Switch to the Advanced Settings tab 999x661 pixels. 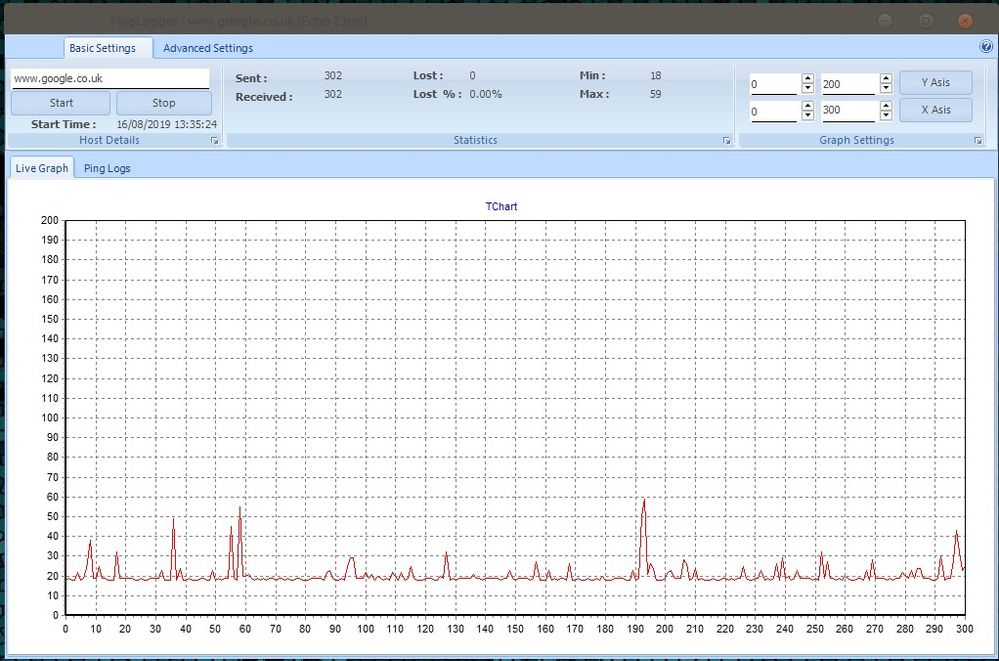click(208, 48)
